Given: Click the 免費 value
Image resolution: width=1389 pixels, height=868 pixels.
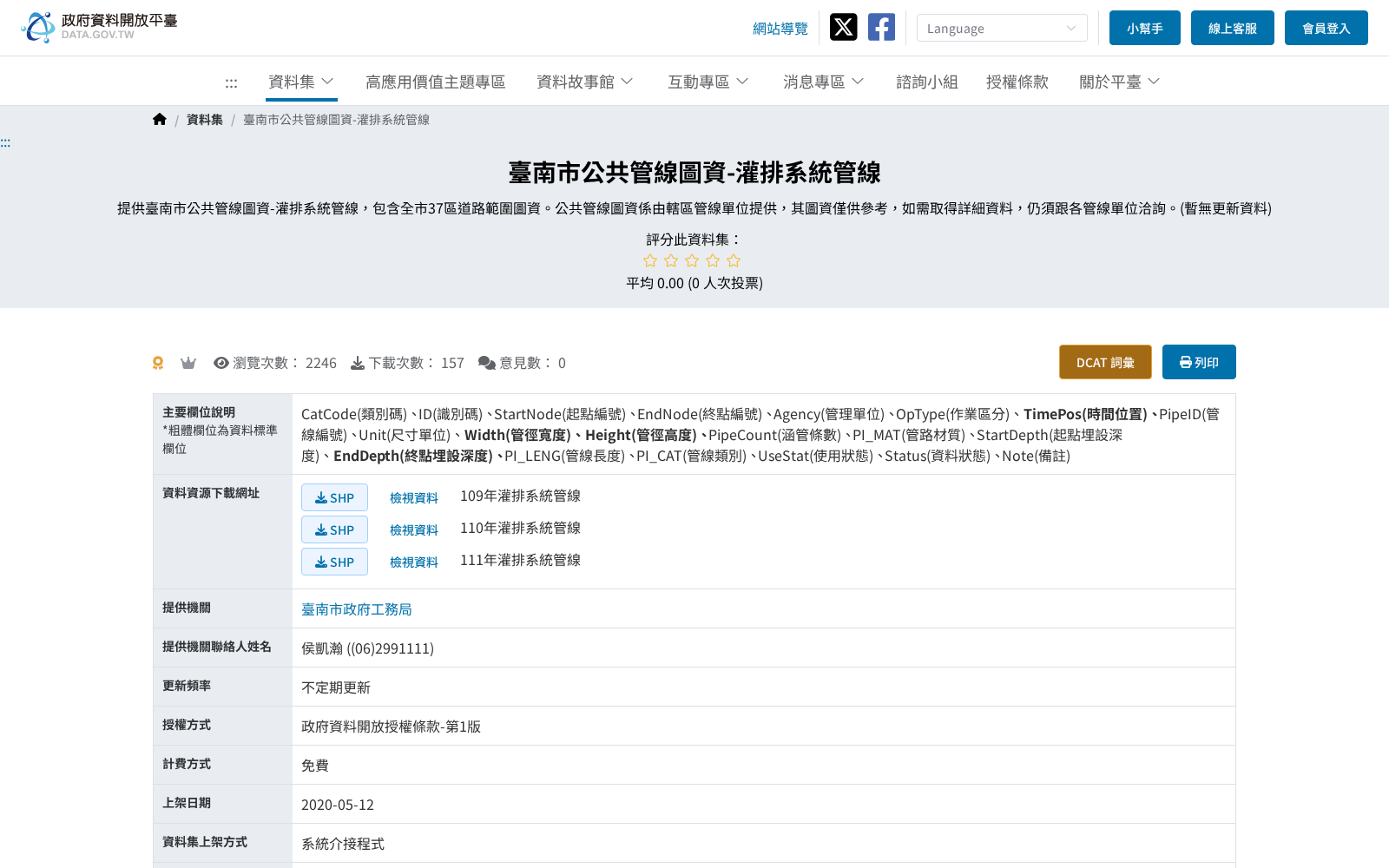Looking at the screenshot, I should pyautogui.click(x=315, y=766).
